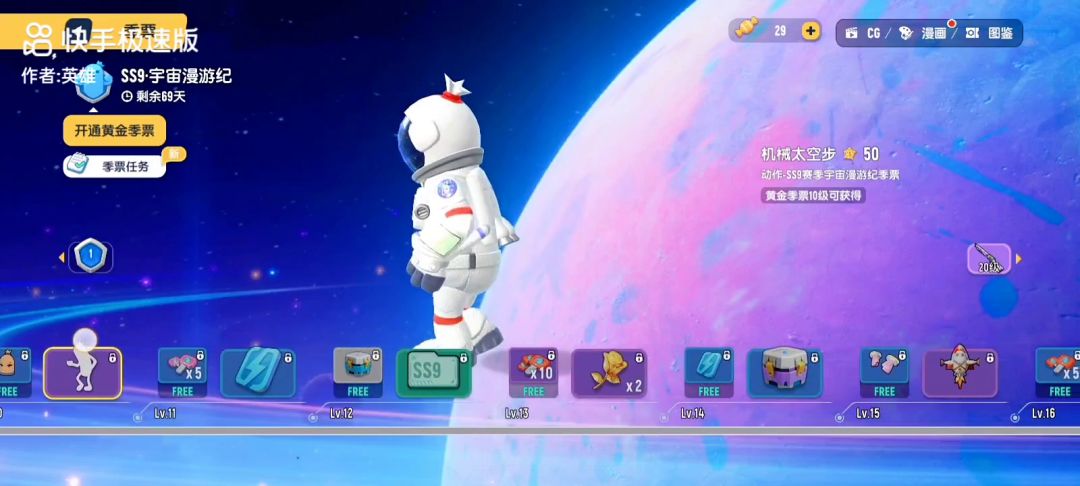The height and width of the screenshot is (486, 1080).
Task: Click lock icon on SS9 folder reward
Action: click(464, 357)
